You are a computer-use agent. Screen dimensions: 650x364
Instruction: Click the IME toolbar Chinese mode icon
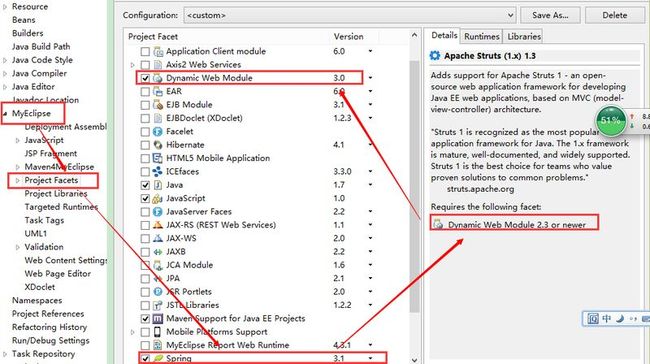point(607,318)
